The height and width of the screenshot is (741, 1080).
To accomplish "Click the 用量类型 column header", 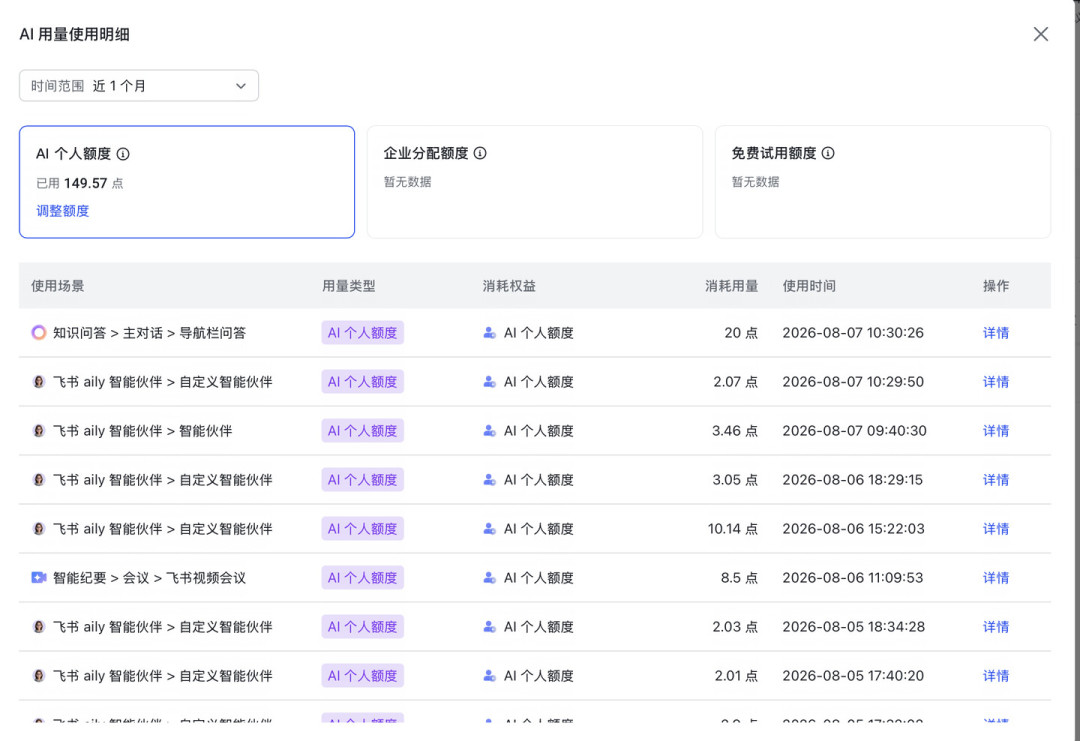I will (349, 286).
